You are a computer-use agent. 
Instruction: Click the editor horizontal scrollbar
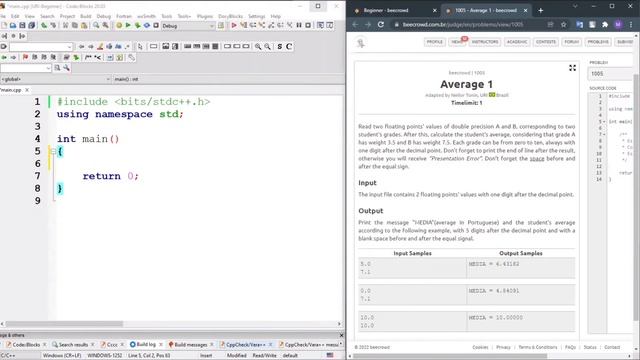[x=63, y=324]
